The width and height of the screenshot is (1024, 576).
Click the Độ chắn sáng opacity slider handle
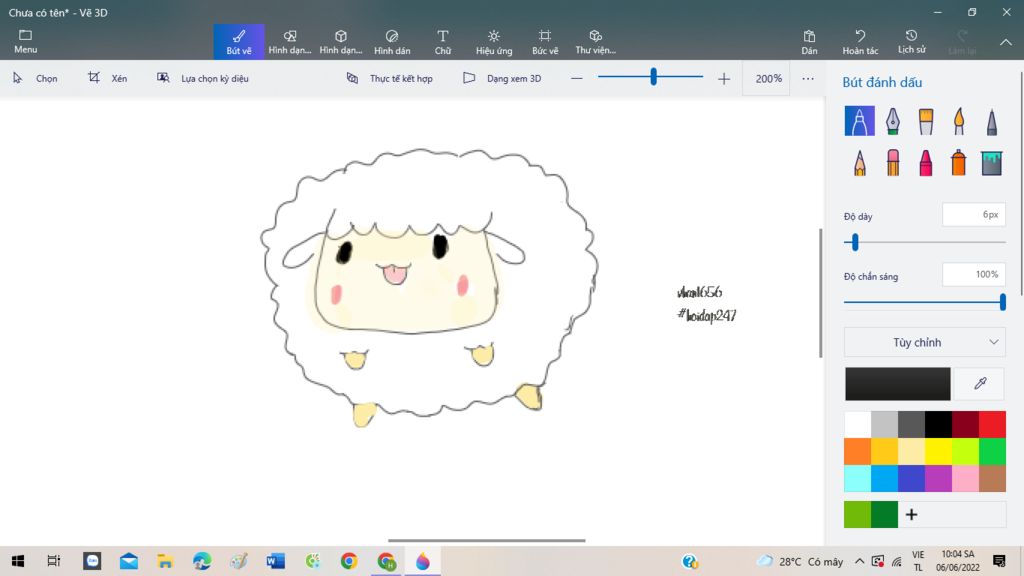point(1002,302)
